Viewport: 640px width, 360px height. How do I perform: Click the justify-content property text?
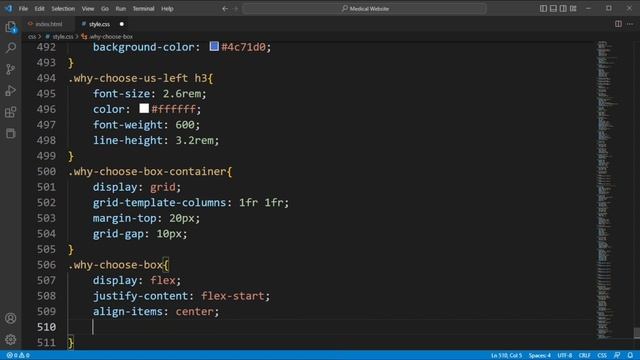140,296
